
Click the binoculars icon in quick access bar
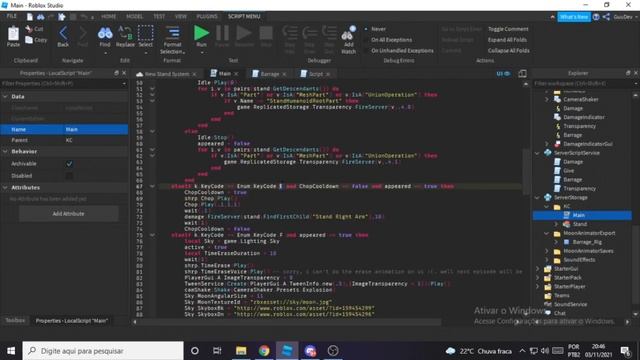click(x=40, y=17)
